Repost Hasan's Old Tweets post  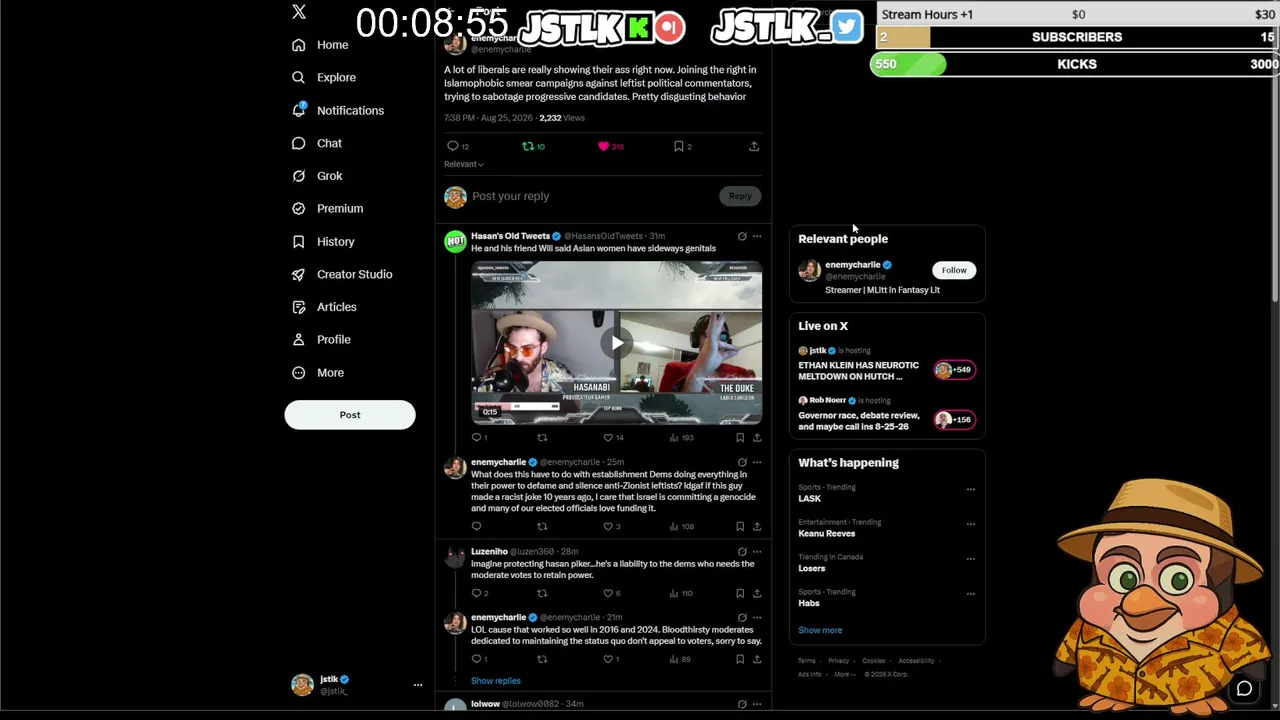(542, 437)
